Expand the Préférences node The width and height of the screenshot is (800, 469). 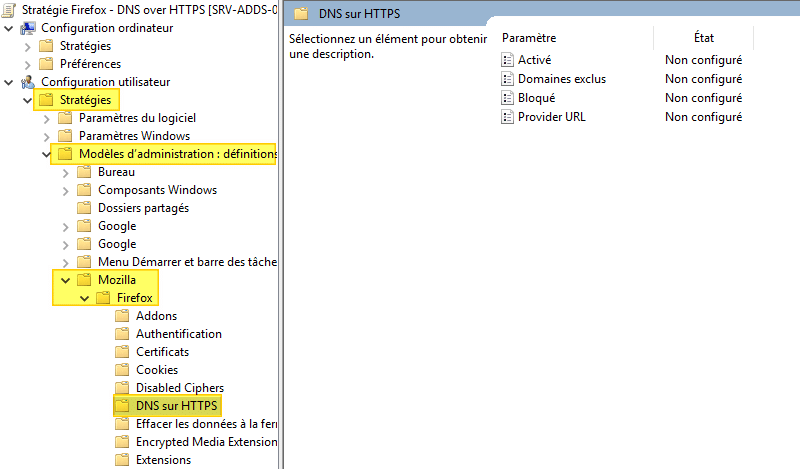(x=28, y=65)
